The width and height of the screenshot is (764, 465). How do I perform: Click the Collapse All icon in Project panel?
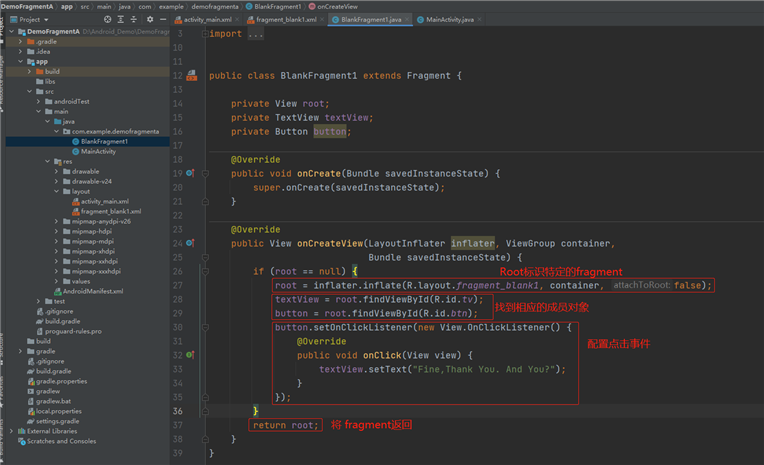pyautogui.click(x=134, y=19)
